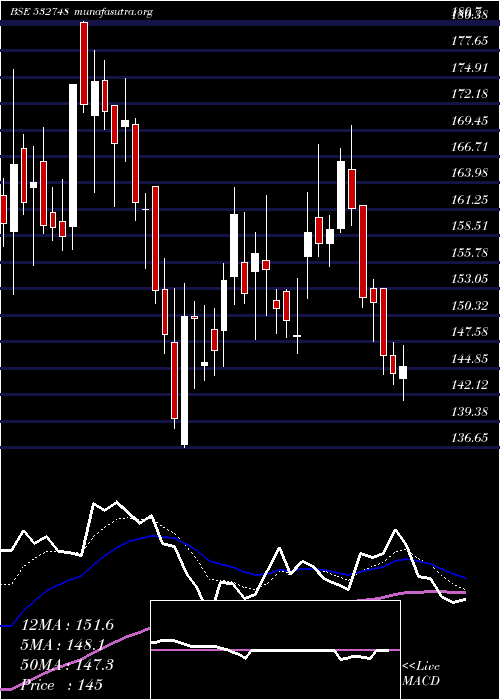This screenshot has width=500, height=700.
Task: Click the long white candle reaching 136.65 low
Action: [x=184, y=380]
